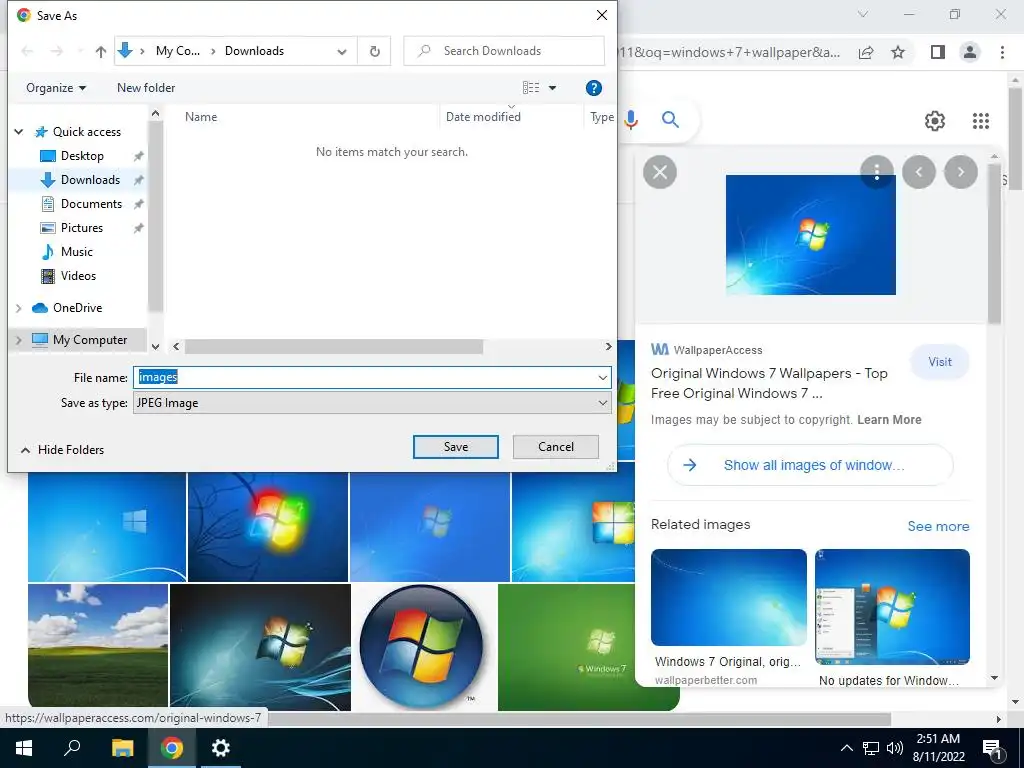The width and height of the screenshot is (1024, 768).
Task: Close the image preview panel
Action: click(660, 172)
